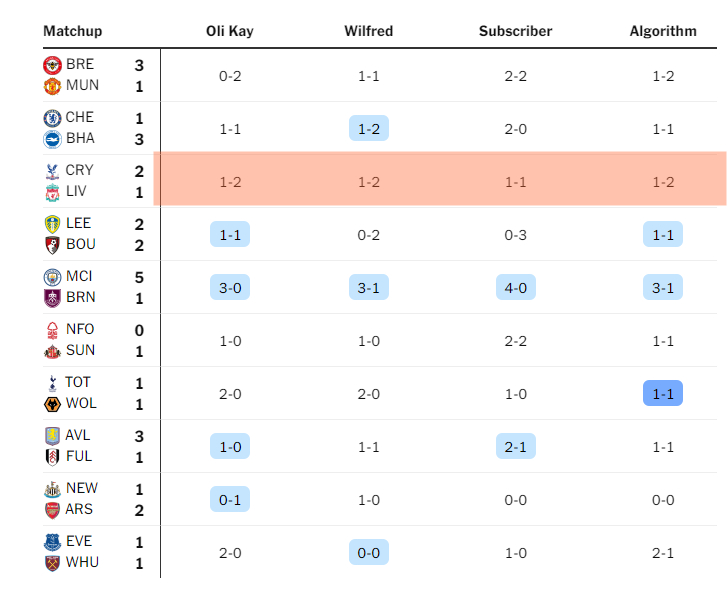Click Subscriber's 4-0 Man City prediction
This screenshot has height=589, width=728.
click(515, 288)
